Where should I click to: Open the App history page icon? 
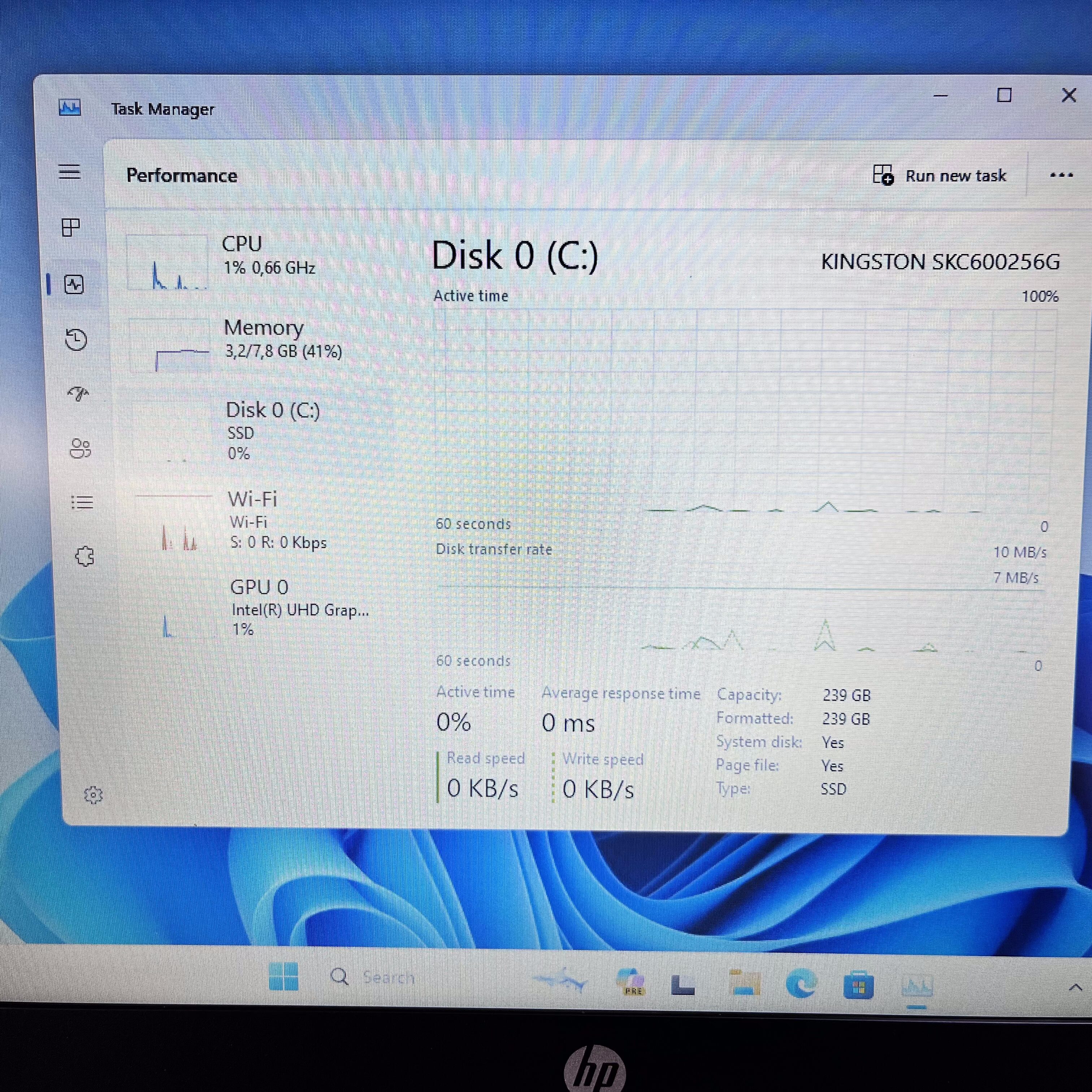pyautogui.click(x=76, y=340)
